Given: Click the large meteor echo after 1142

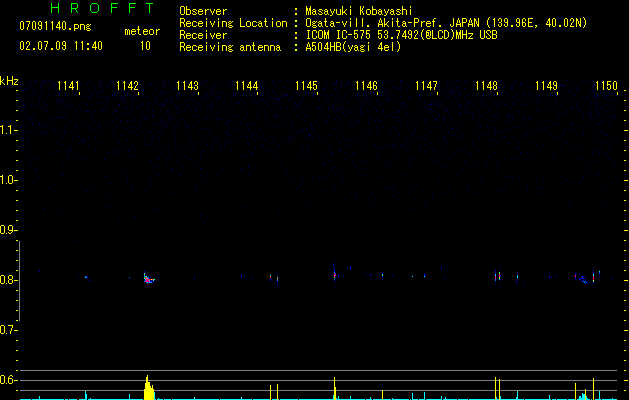Looking at the screenshot, I should click(149, 278).
